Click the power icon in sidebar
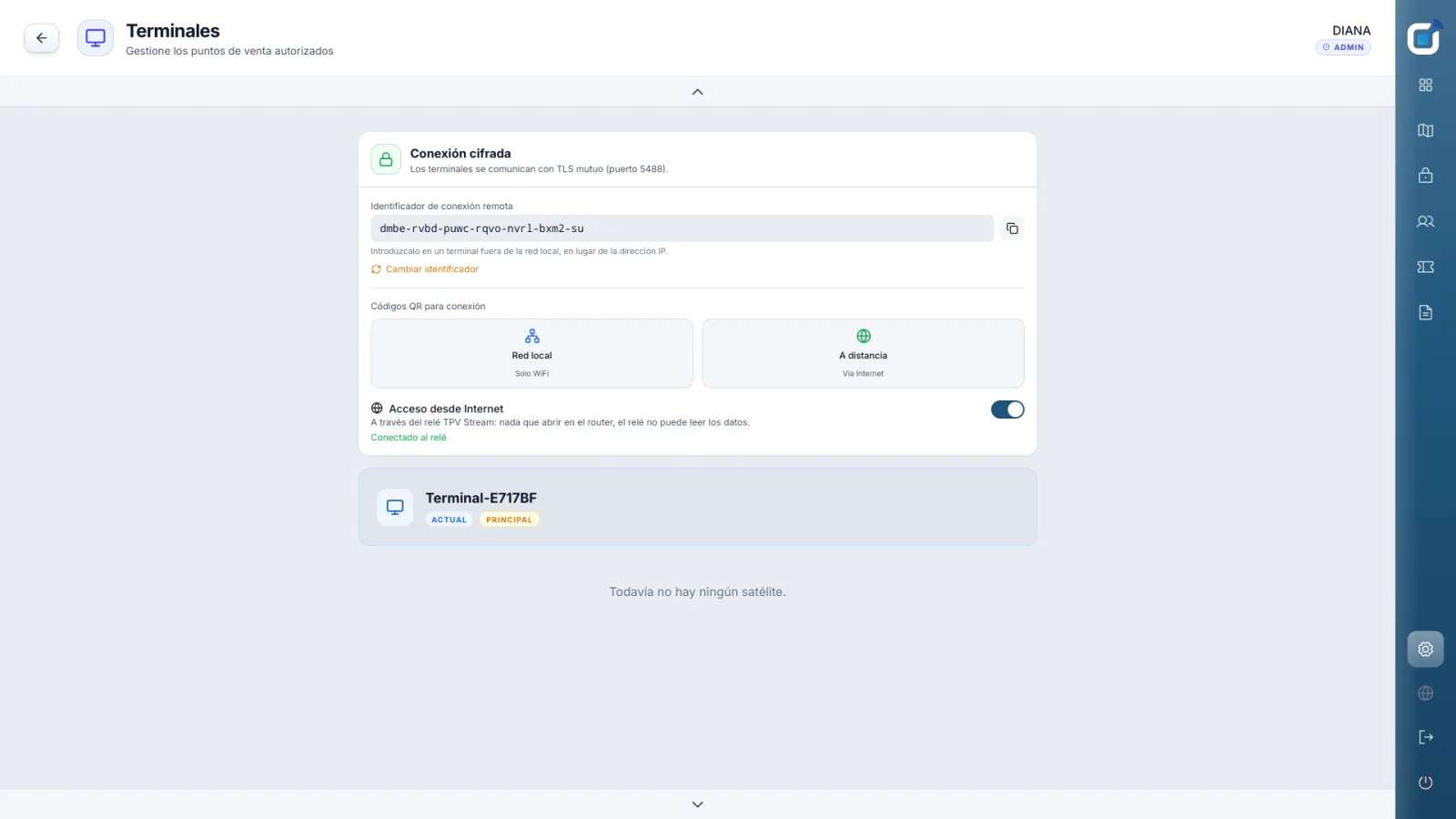 click(x=1426, y=783)
